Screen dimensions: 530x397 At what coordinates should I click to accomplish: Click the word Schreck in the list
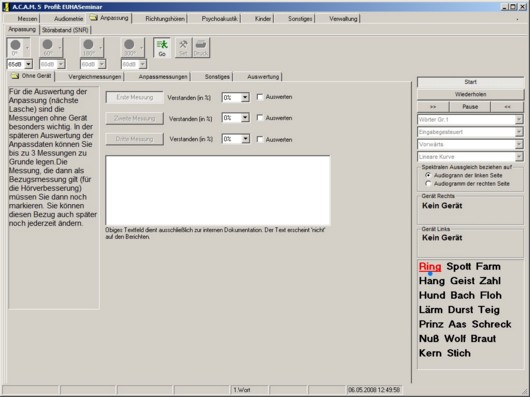(x=491, y=324)
